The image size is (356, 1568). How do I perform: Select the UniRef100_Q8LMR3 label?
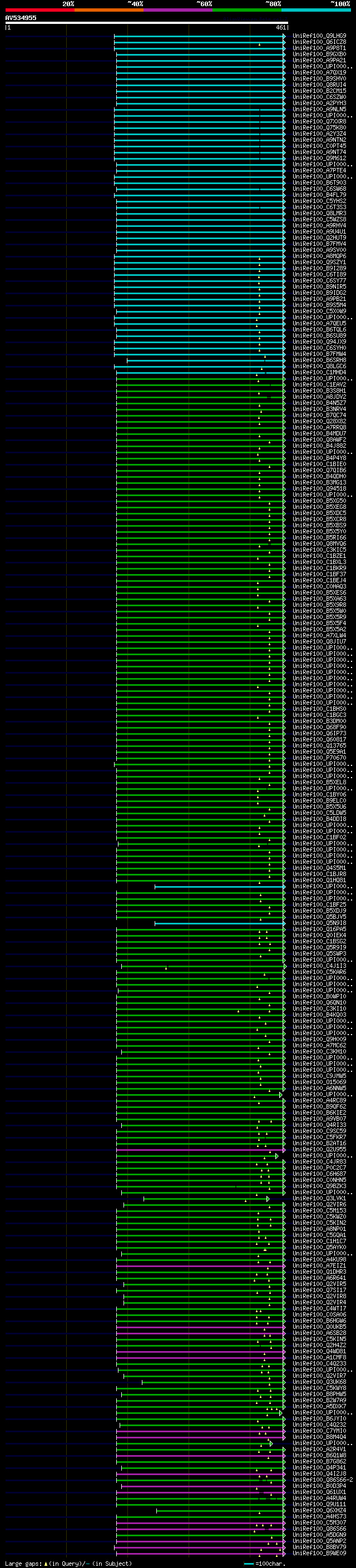pos(319,213)
